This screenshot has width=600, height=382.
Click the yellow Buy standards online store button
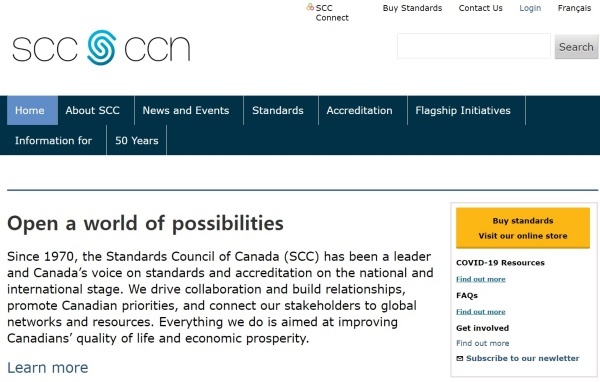click(x=523, y=228)
